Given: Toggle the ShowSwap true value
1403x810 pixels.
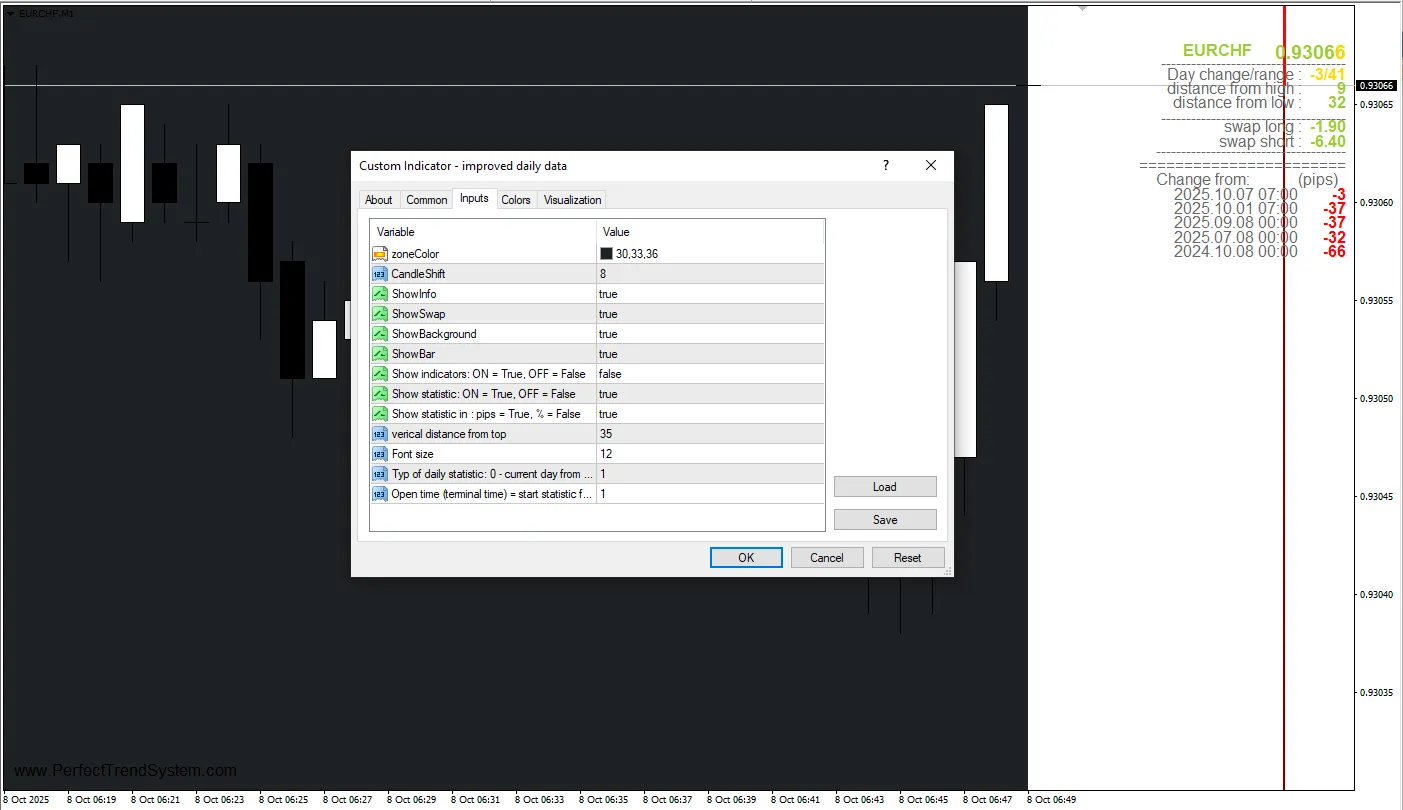Looking at the screenshot, I should tap(709, 314).
